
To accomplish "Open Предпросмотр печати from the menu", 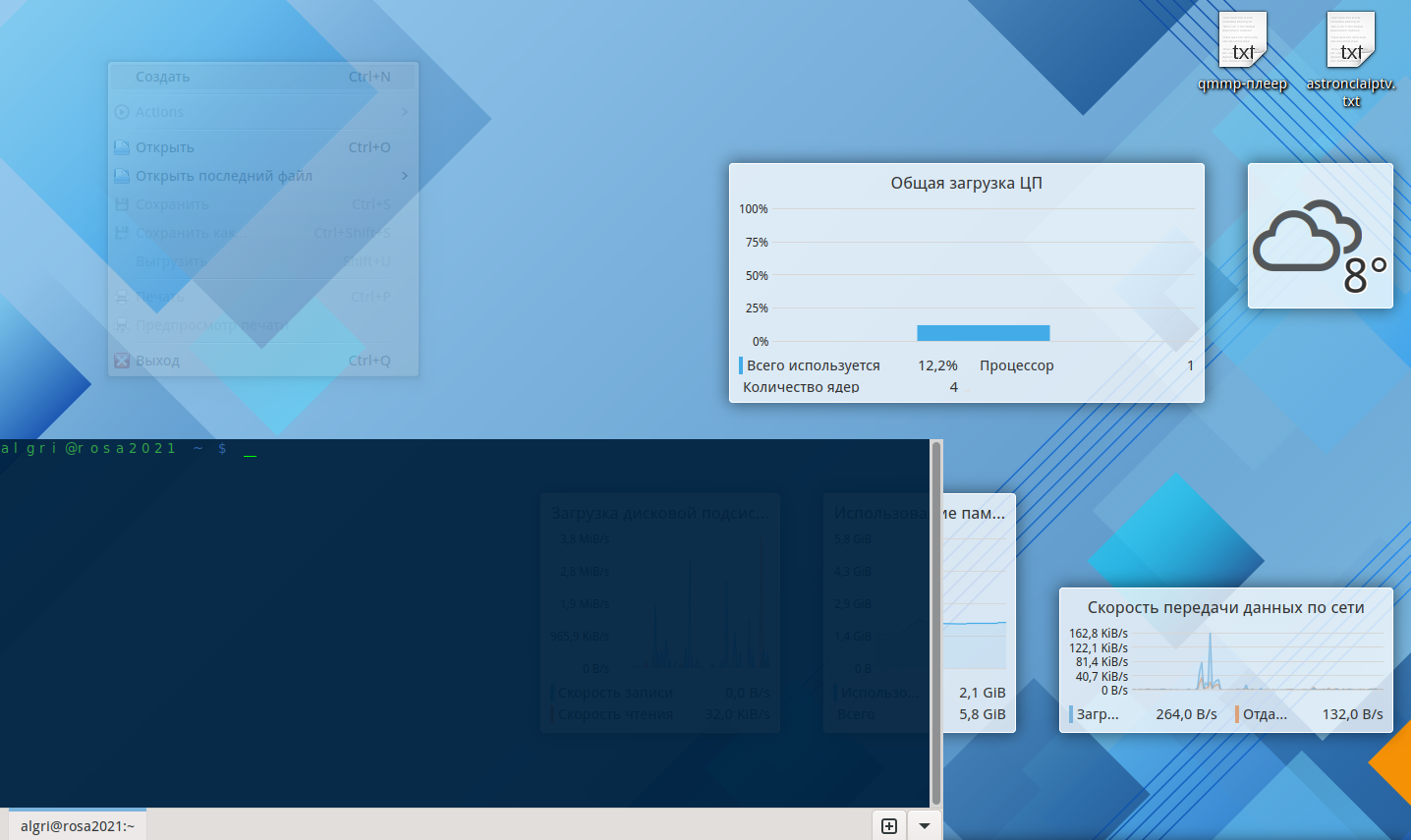I will 262,325.
